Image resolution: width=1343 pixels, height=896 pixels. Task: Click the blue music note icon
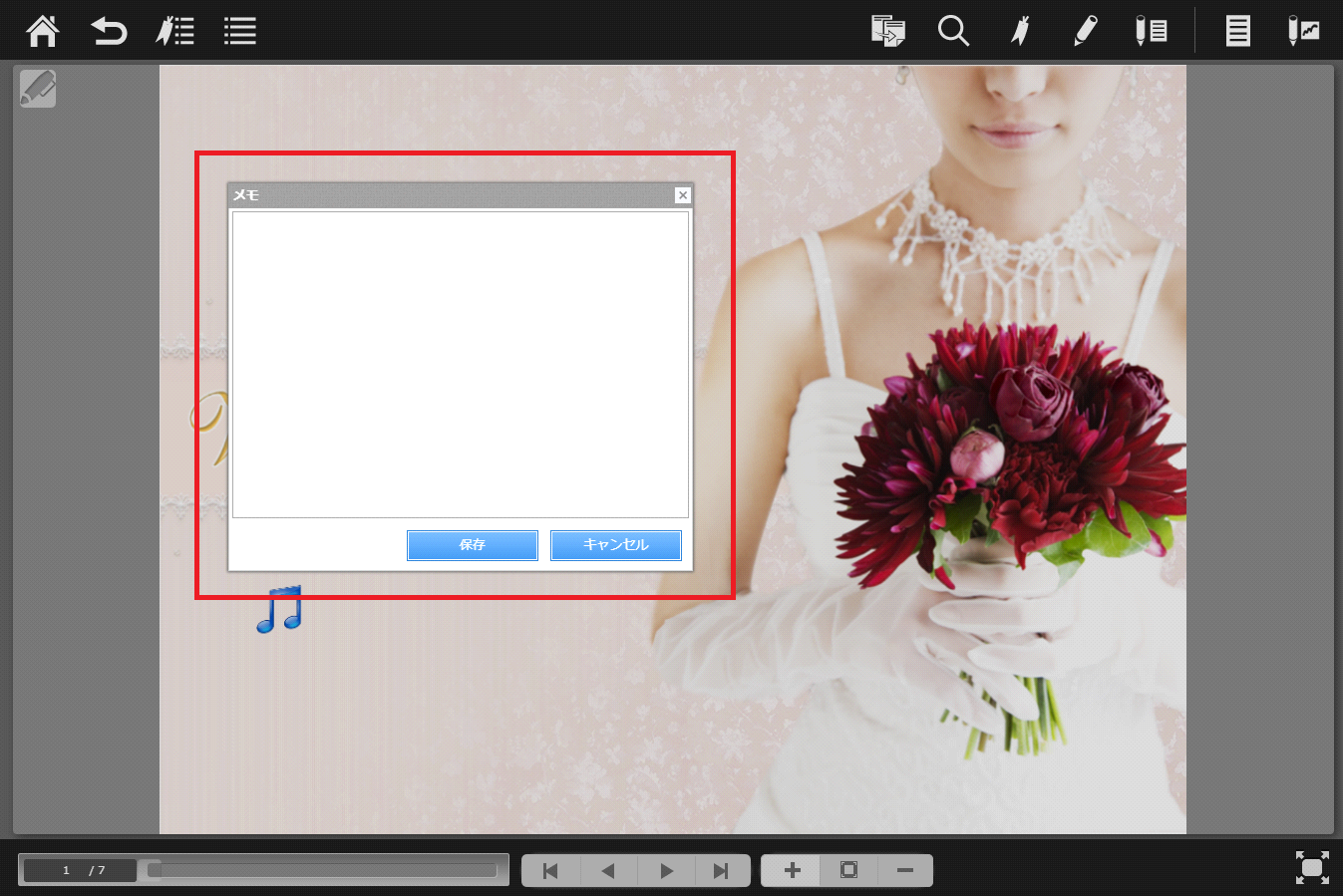[279, 609]
